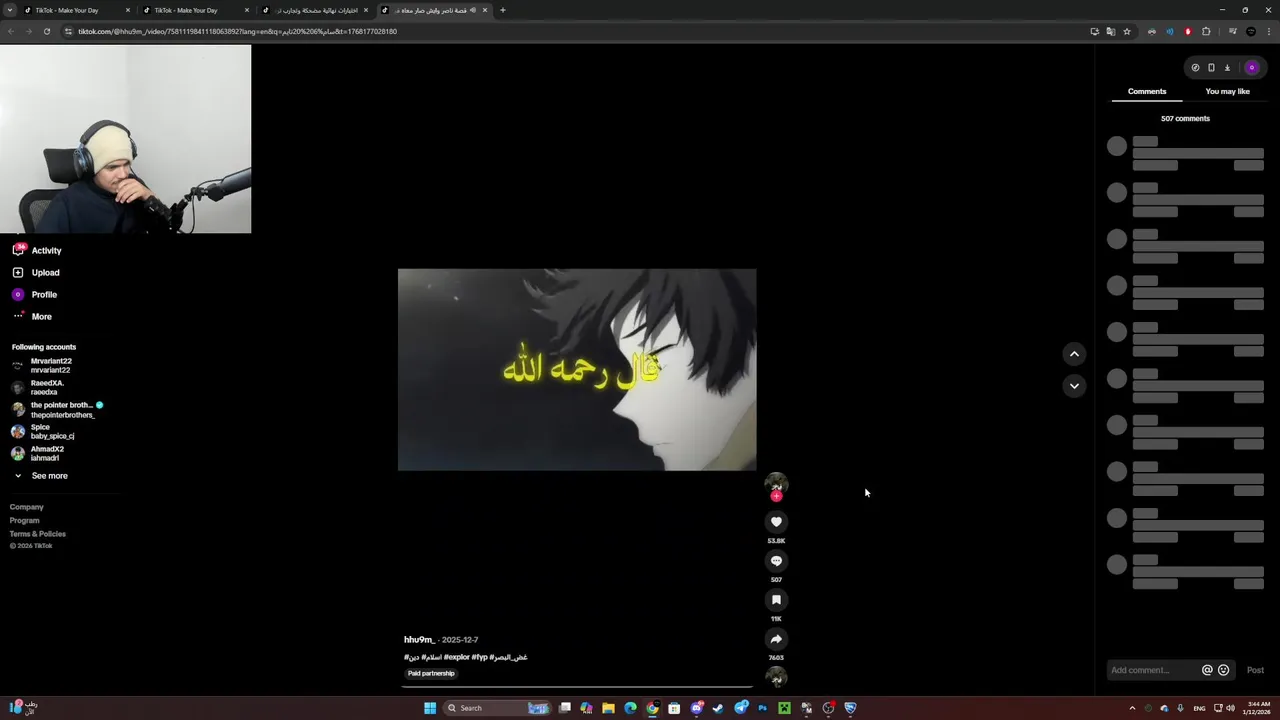Open the hhu9m_ username link
This screenshot has height=720, width=1280.
coord(419,640)
